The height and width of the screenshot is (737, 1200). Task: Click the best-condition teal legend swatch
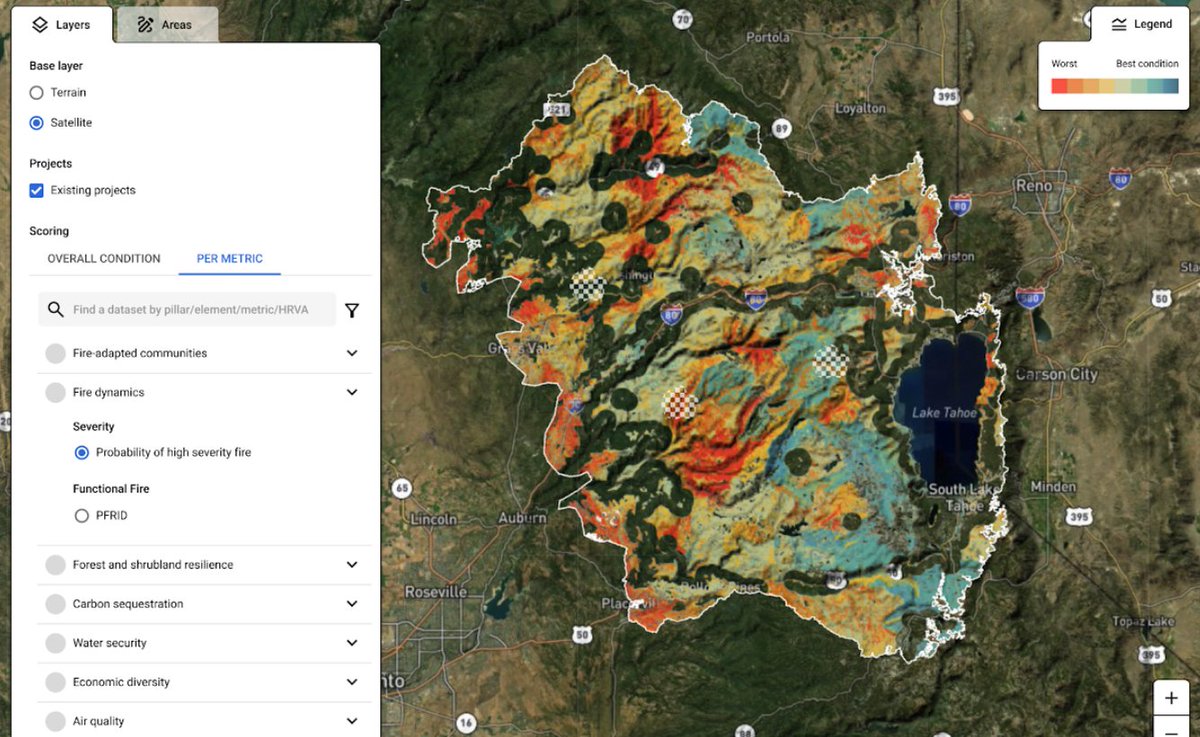tap(1170, 86)
